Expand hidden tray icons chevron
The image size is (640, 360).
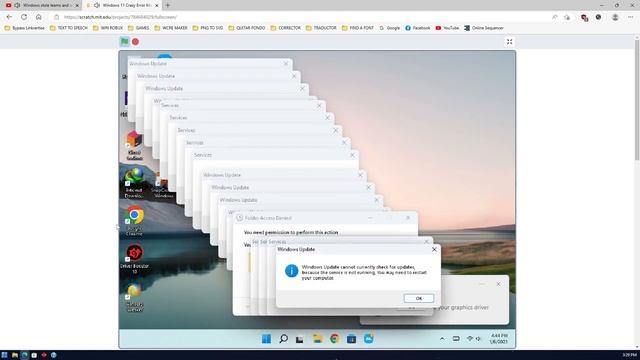(442, 339)
